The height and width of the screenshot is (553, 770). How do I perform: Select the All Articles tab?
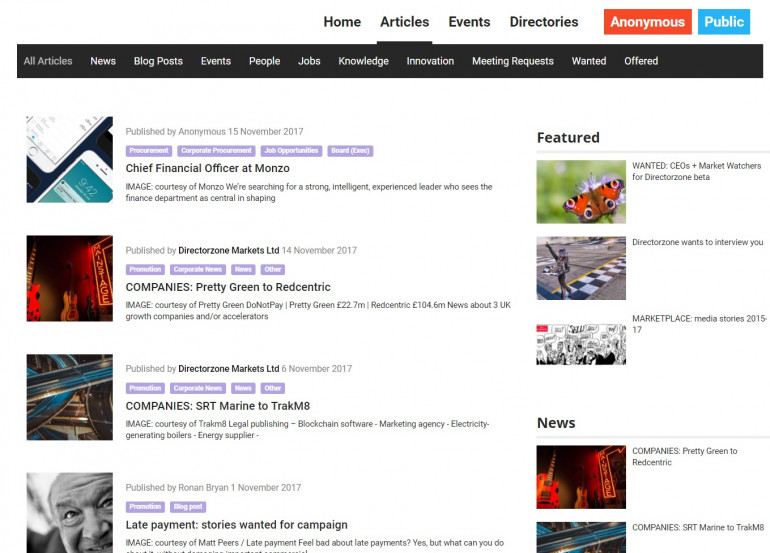48,61
